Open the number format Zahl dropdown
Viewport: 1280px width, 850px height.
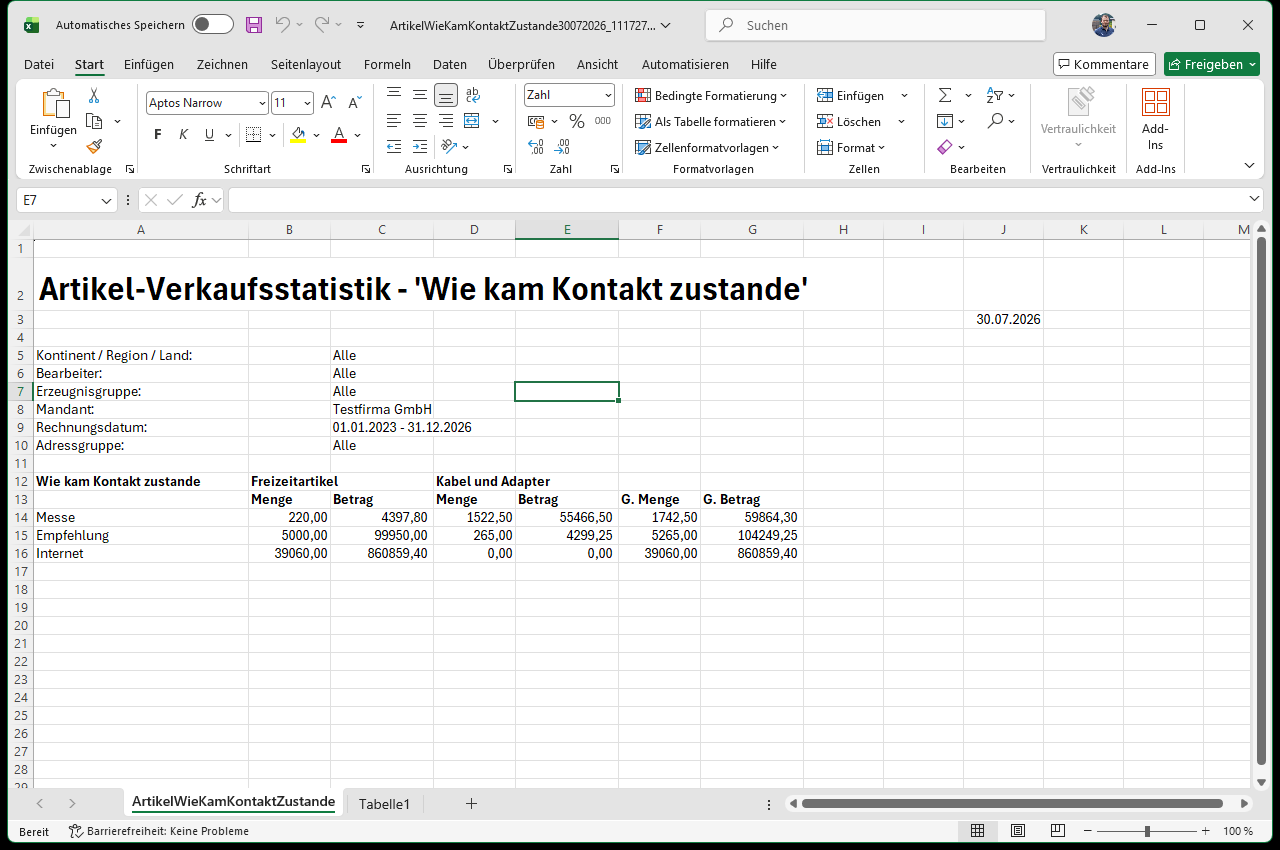coord(608,95)
